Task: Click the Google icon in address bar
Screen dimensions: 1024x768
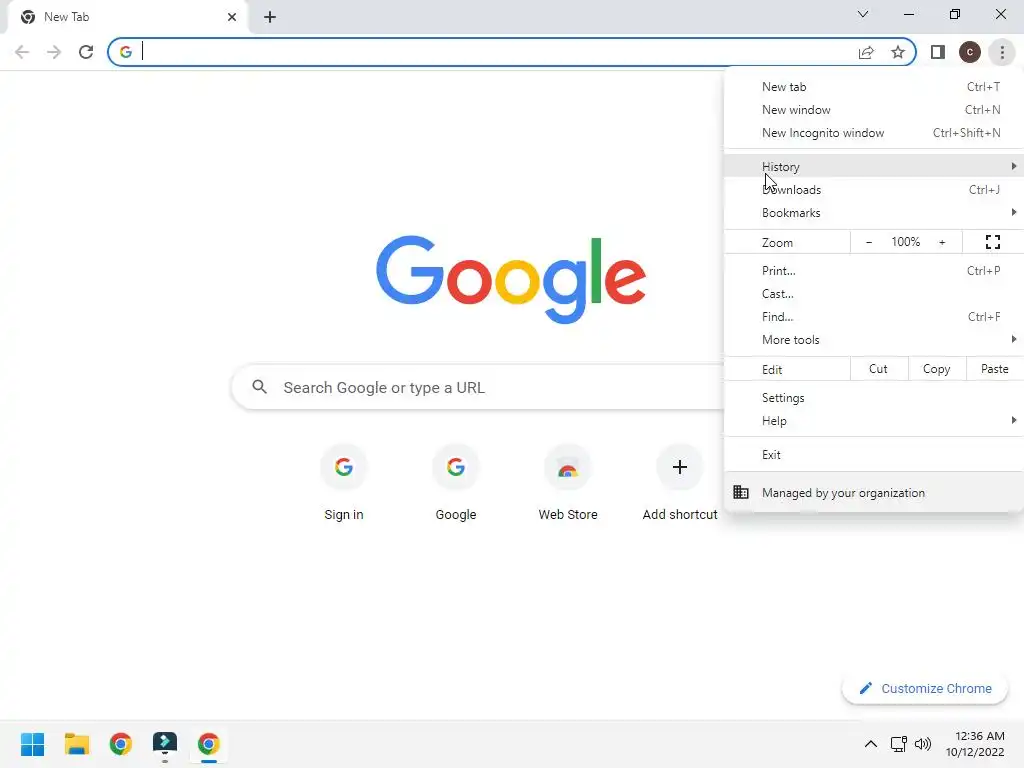Action: point(125,52)
